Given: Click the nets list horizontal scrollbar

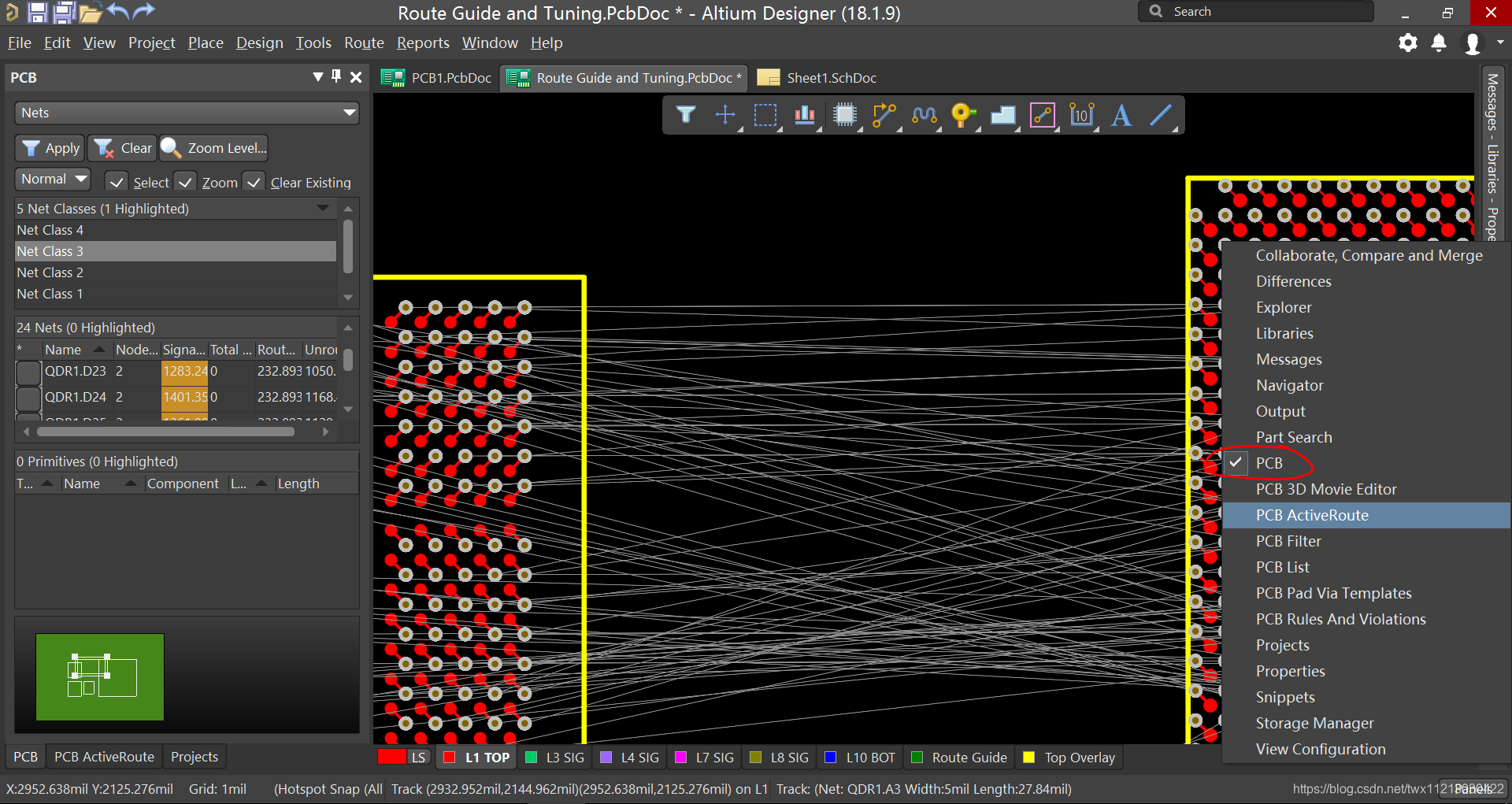Looking at the screenshot, I should coord(165,432).
